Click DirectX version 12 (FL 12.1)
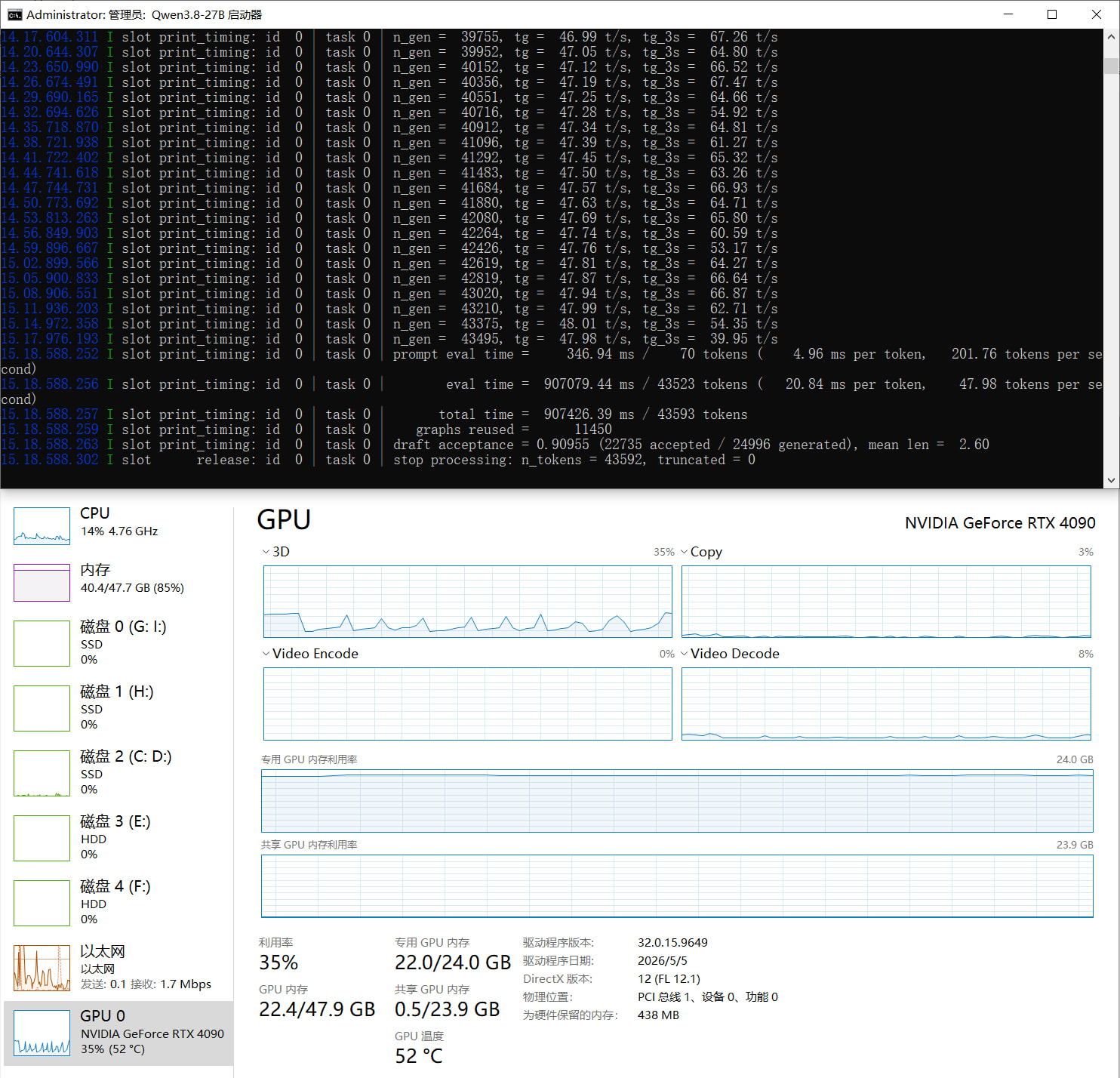The image size is (1120, 1078). [x=669, y=978]
